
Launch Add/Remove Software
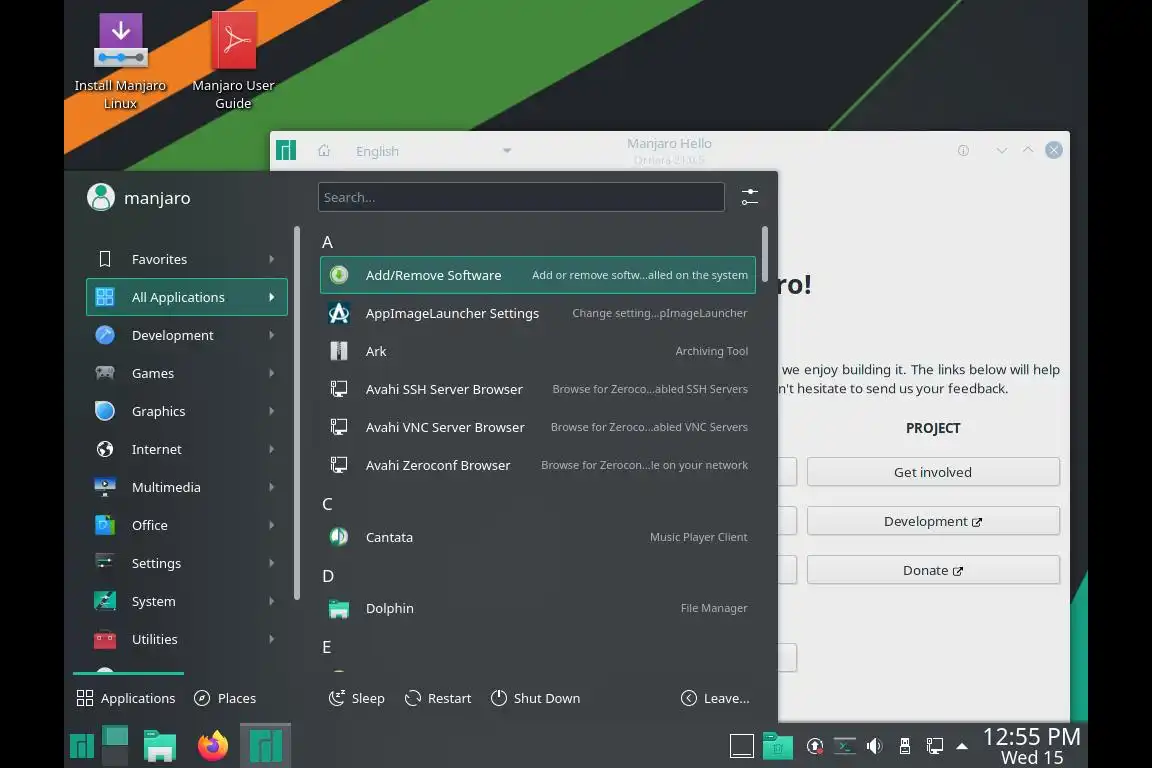(x=538, y=275)
